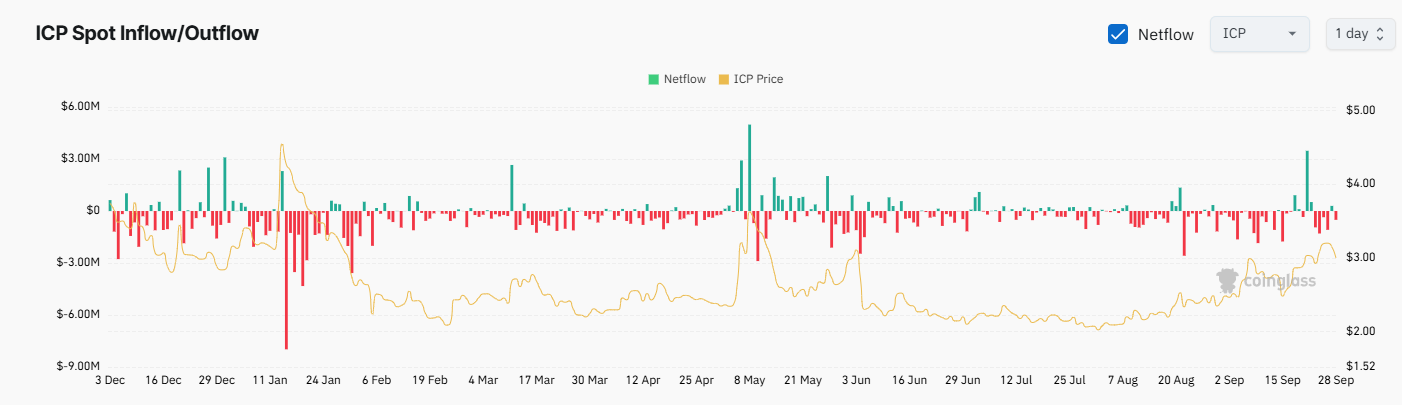Click the 3 Dec date label

[110, 381]
